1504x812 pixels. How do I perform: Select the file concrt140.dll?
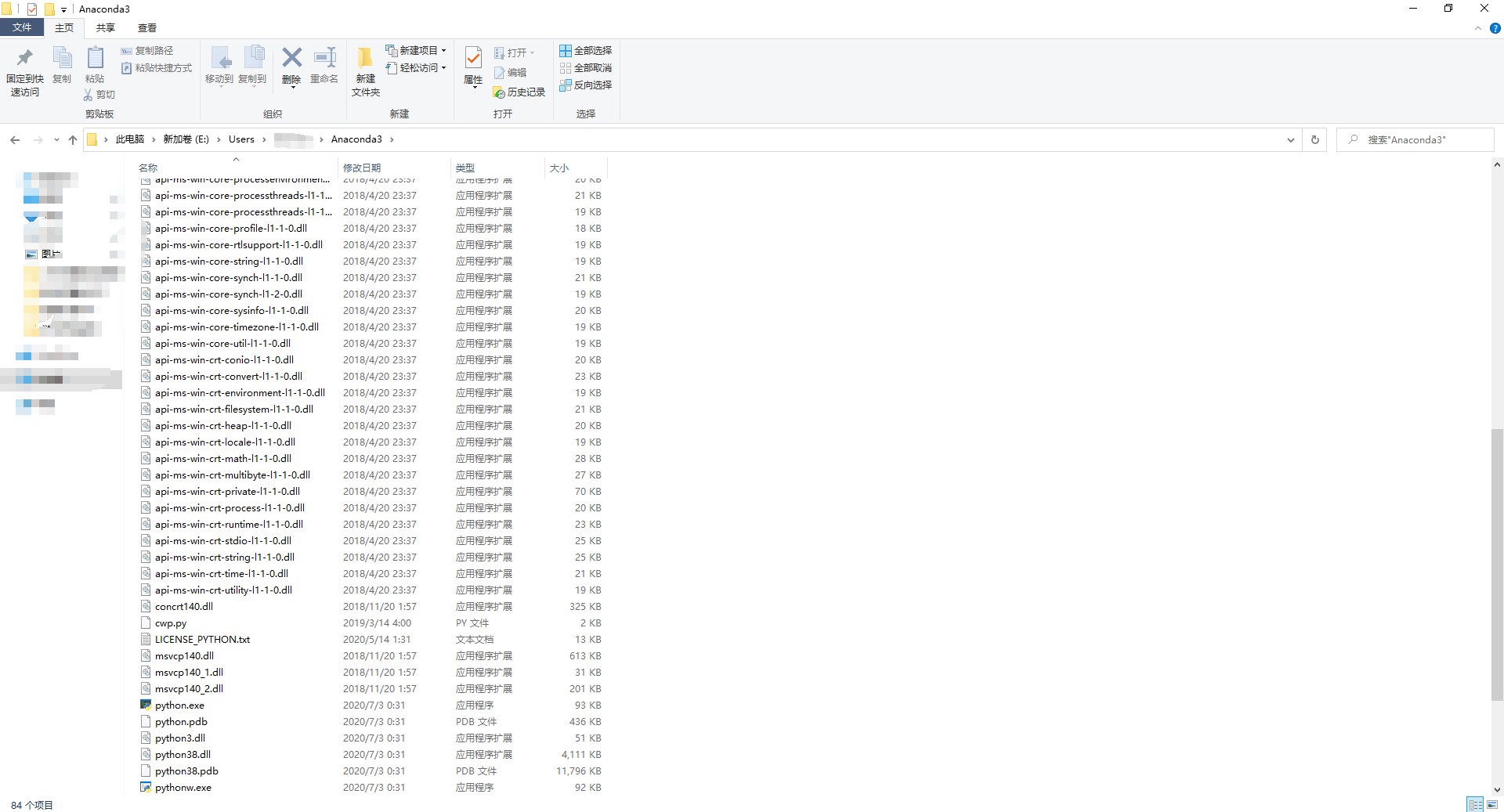[184, 607]
